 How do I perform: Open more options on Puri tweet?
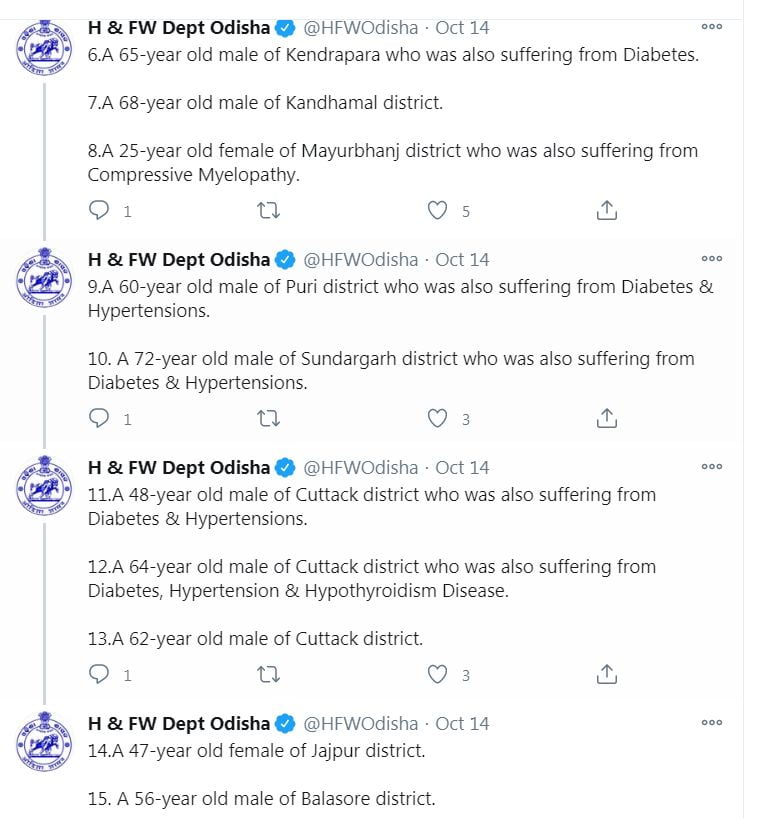[711, 259]
